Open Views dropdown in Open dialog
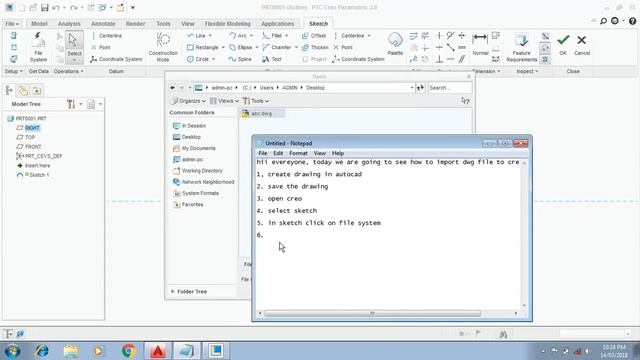 pyautogui.click(x=224, y=101)
